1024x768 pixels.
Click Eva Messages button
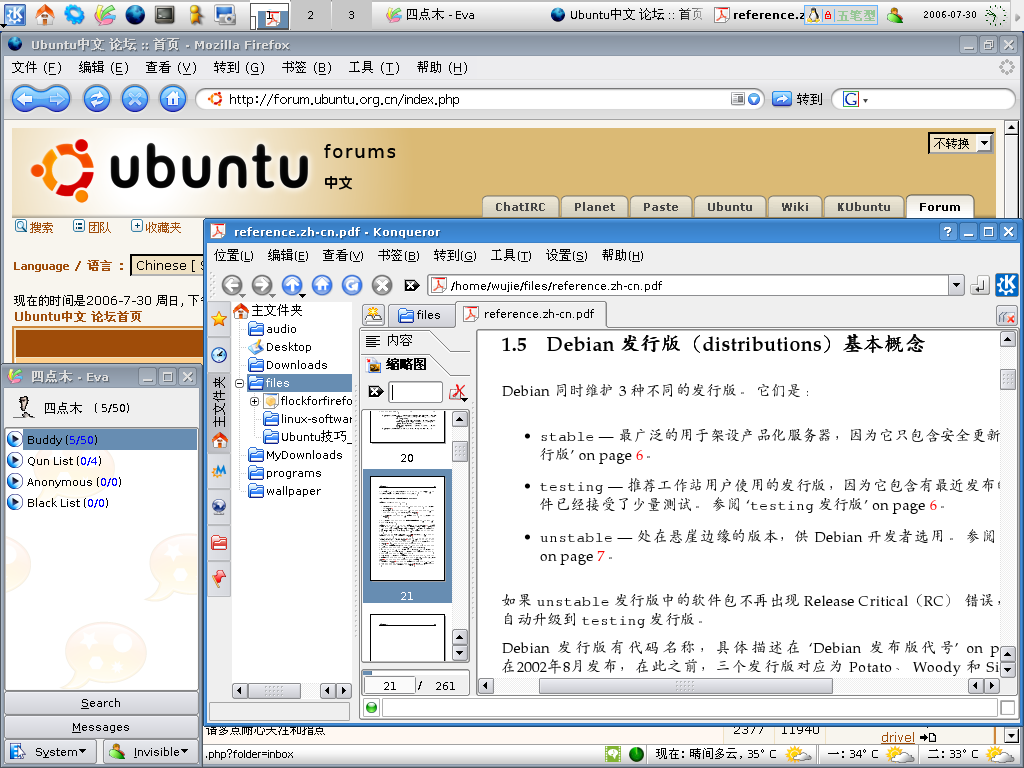[101, 727]
